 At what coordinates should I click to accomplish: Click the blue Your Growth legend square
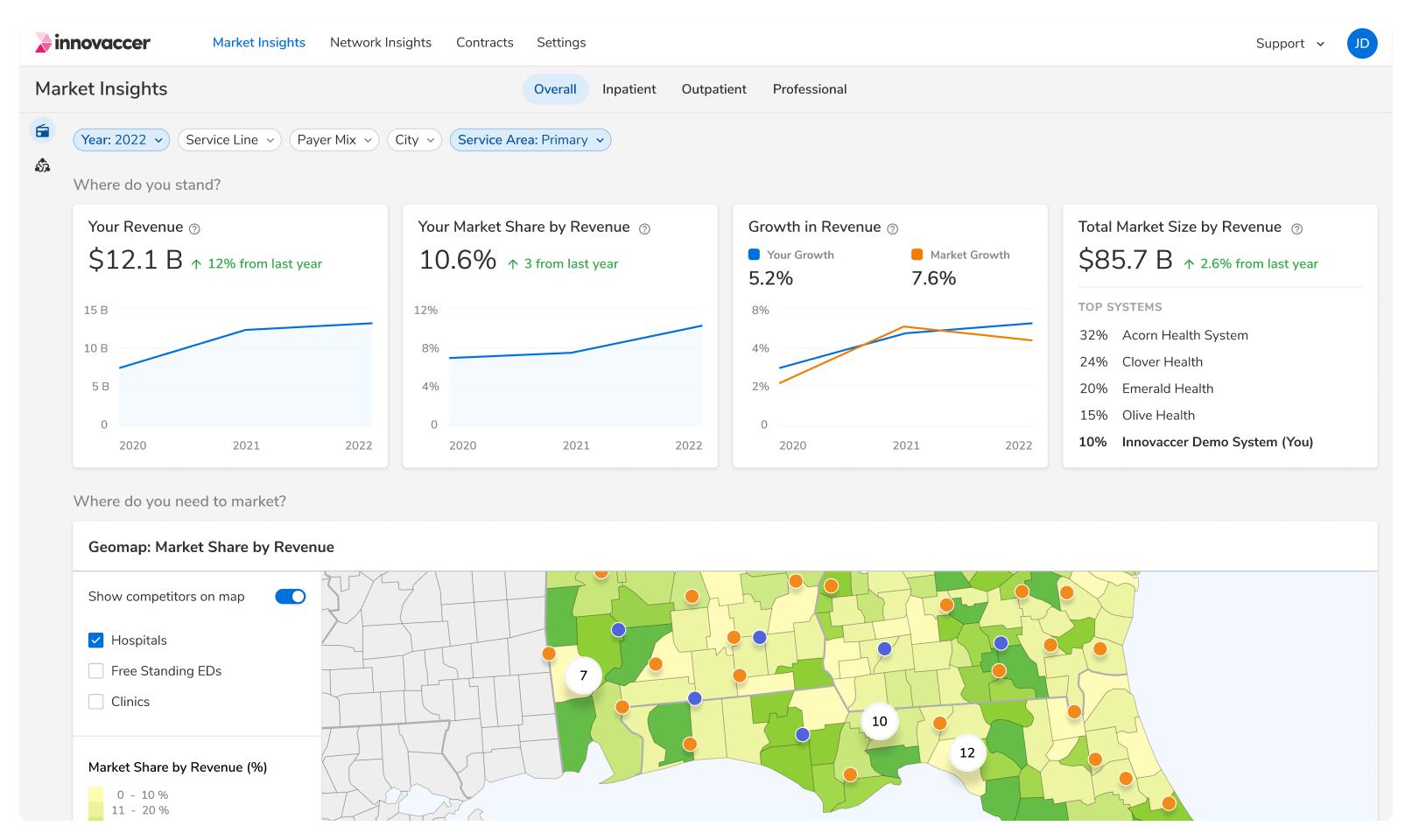(x=754, y=255)
